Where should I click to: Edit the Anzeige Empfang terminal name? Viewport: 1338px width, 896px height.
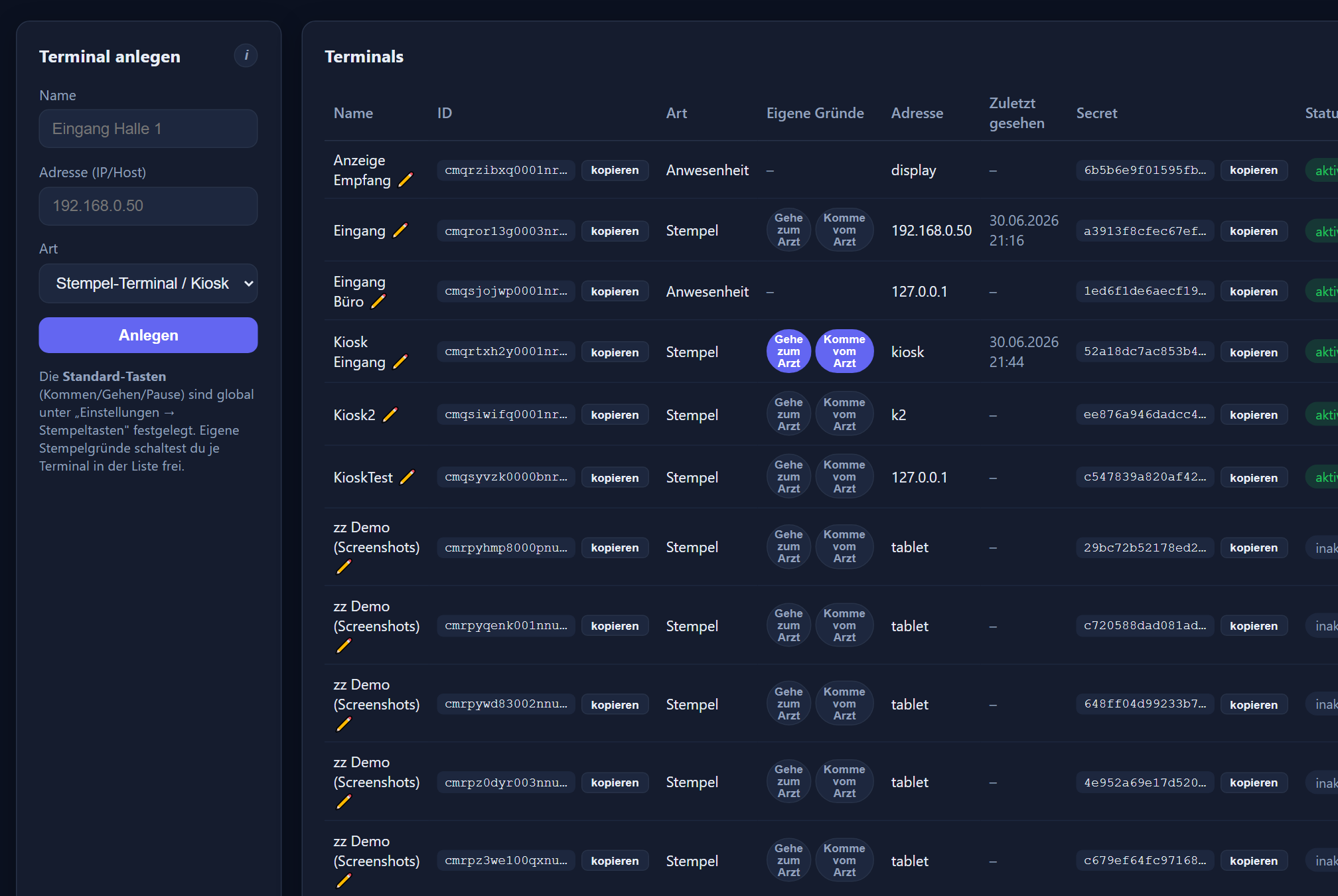[406, 180]
